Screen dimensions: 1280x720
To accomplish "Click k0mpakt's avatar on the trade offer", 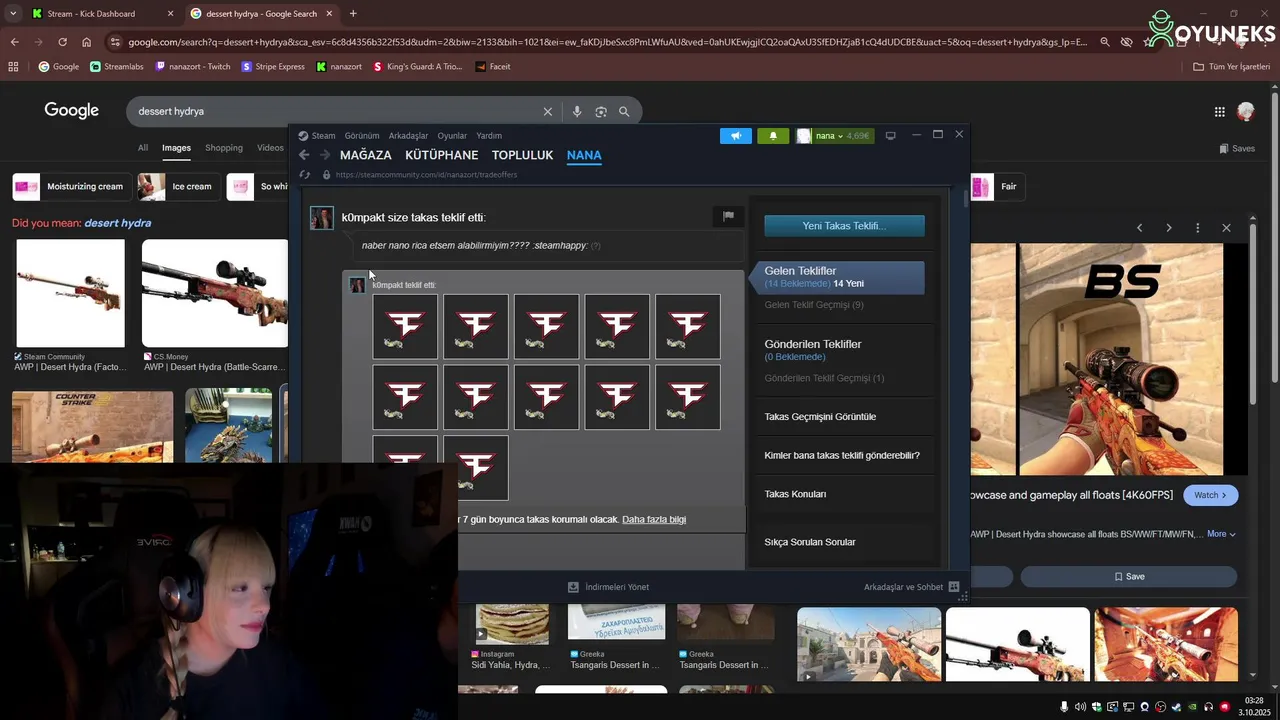I will [x=322, y=218].
